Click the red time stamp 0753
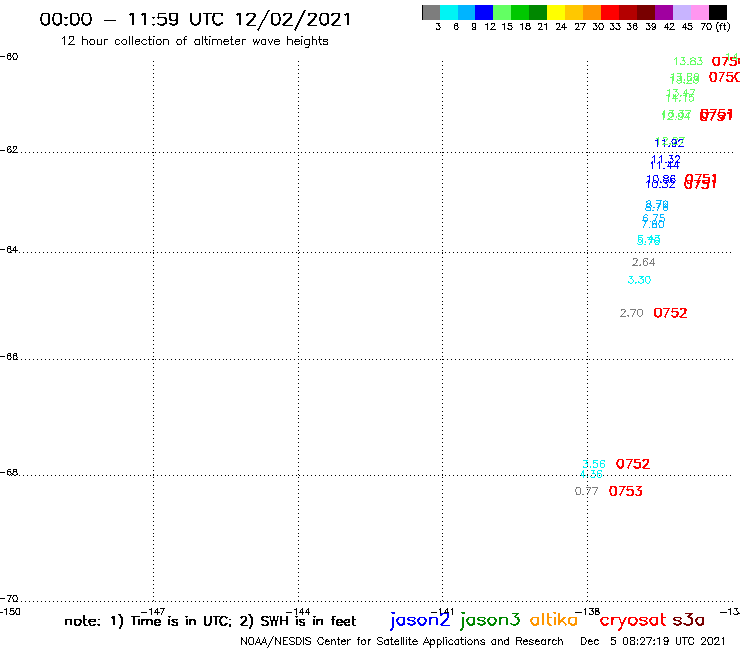Image resolution: width=740 pixels, height=650 pixels. click(625, 491)
